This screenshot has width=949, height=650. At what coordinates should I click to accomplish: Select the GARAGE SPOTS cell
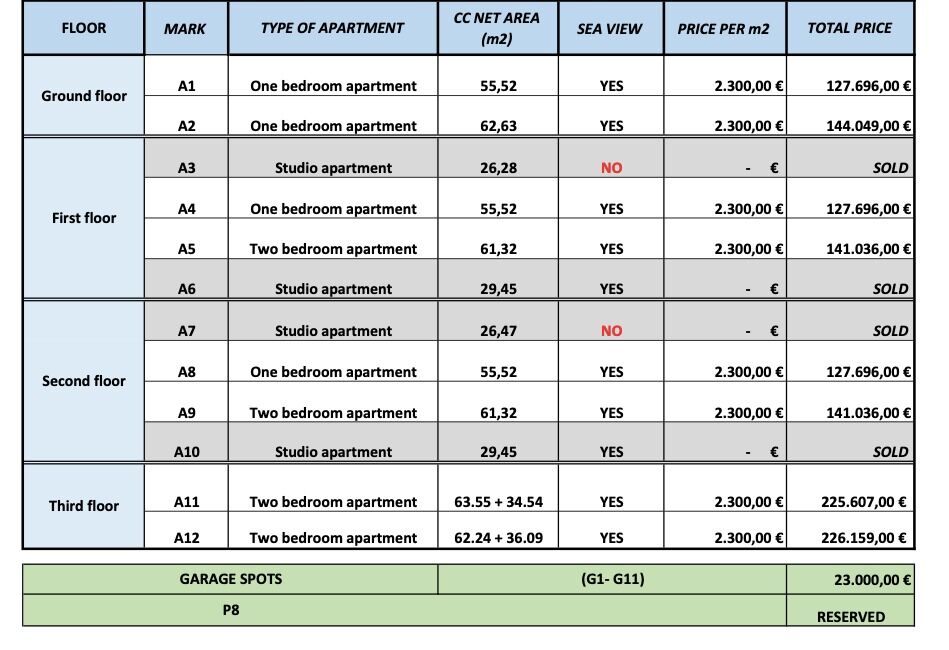tap(231, 579)
